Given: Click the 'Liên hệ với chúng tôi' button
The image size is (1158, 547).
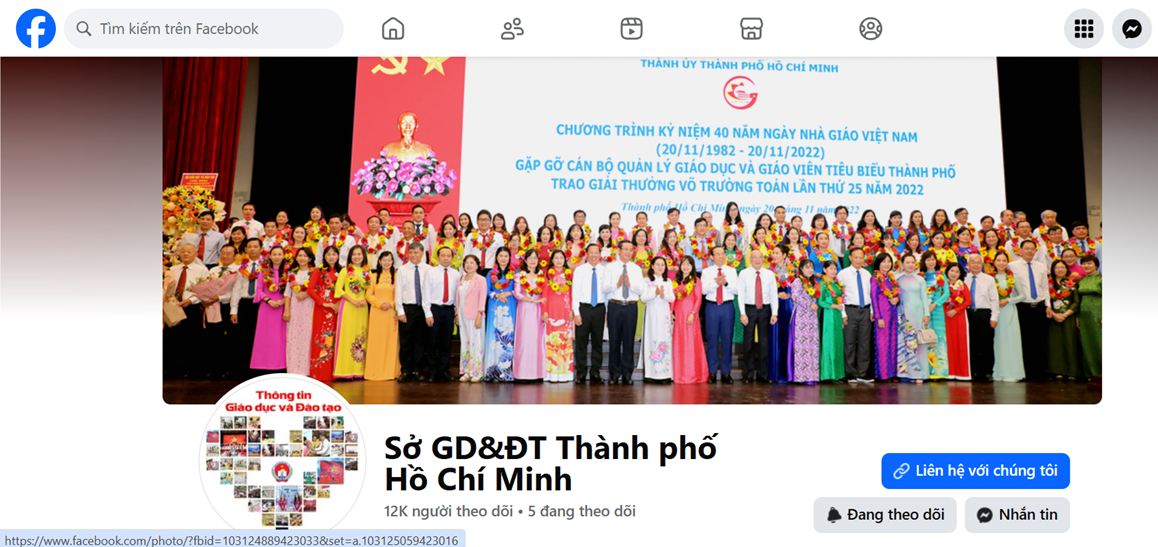Looking at the screenshot, I should tap(975, 471).
